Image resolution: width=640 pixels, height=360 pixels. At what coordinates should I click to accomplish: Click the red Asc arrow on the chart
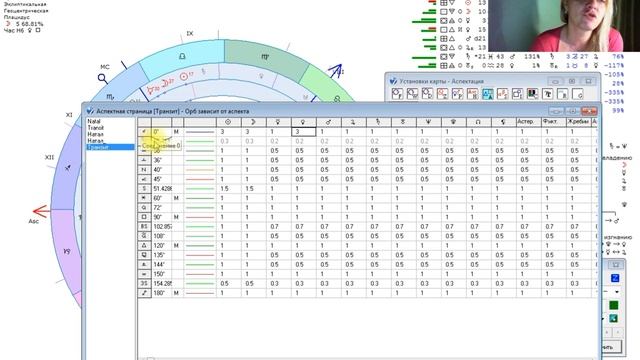coord(41,211)
